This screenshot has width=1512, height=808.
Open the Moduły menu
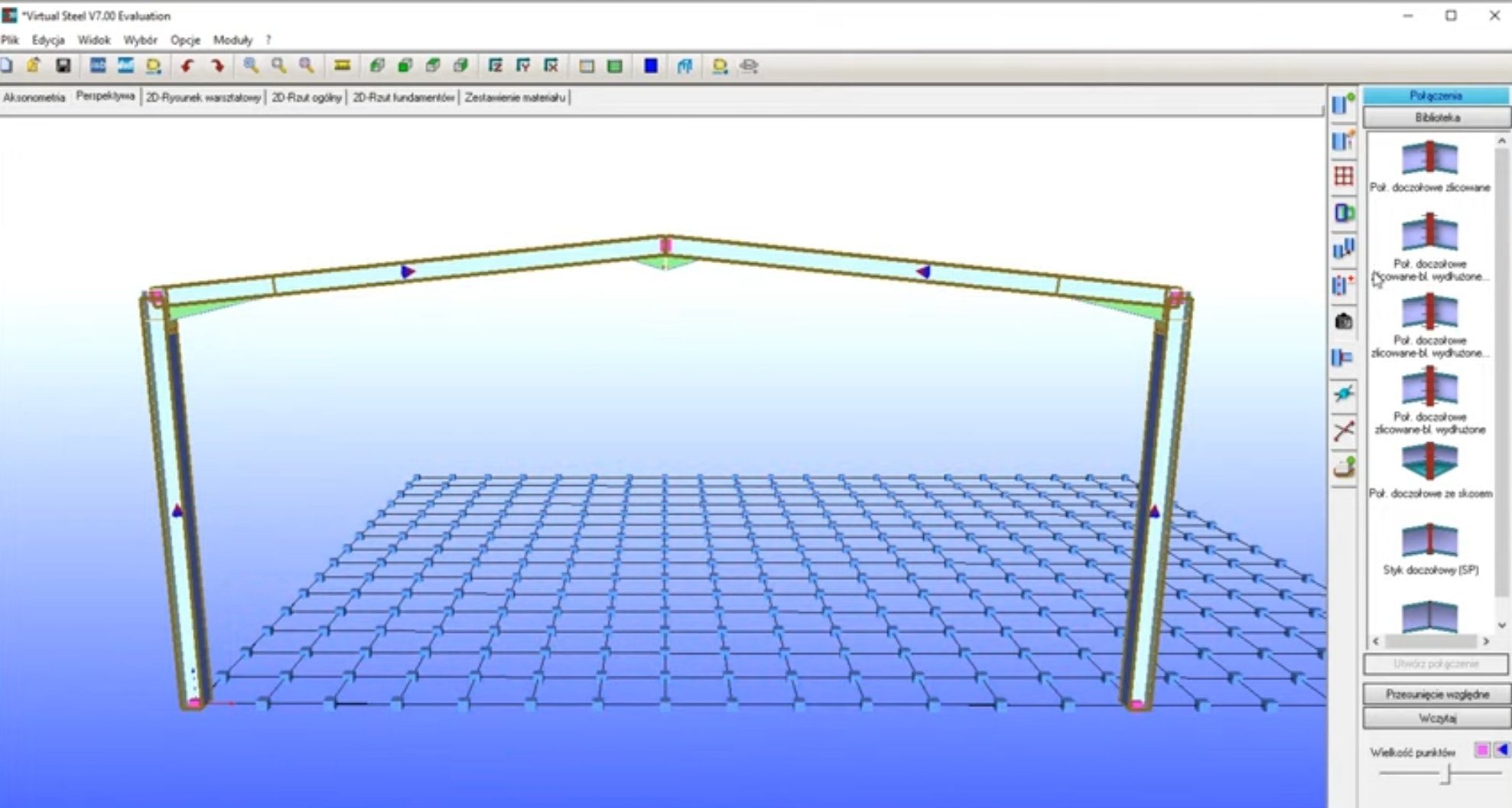coord(232,40)
